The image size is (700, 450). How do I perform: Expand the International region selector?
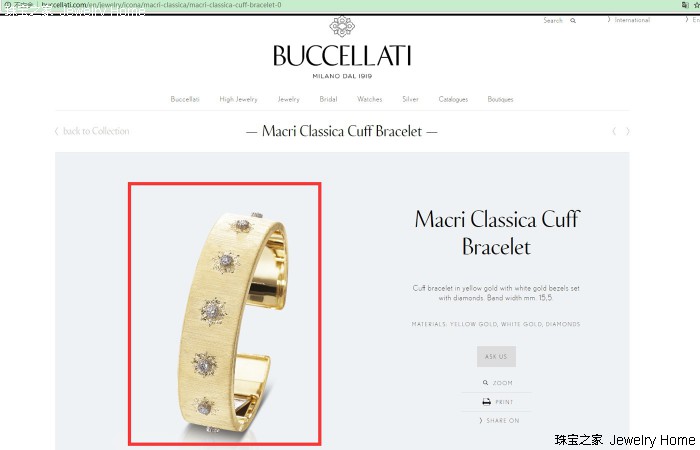click(x=629, y=20)
